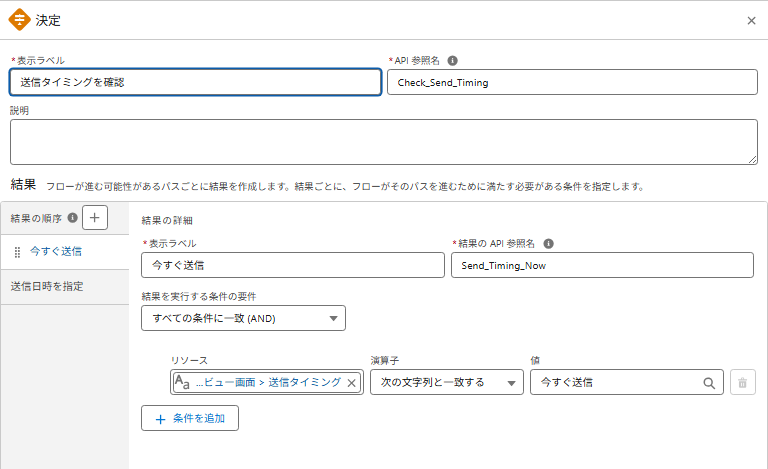The image size is (768, 469).
Task: Click into the 説明 description textarea
Action: point(383,141)
